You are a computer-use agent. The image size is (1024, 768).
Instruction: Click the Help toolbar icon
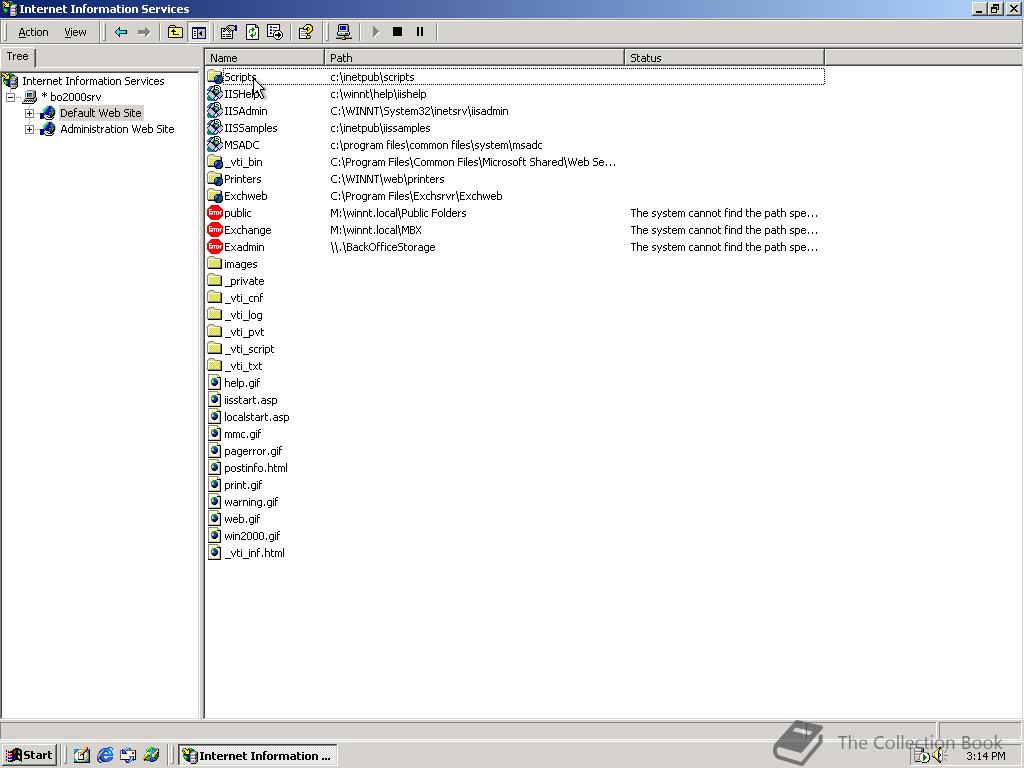[306, 32]
